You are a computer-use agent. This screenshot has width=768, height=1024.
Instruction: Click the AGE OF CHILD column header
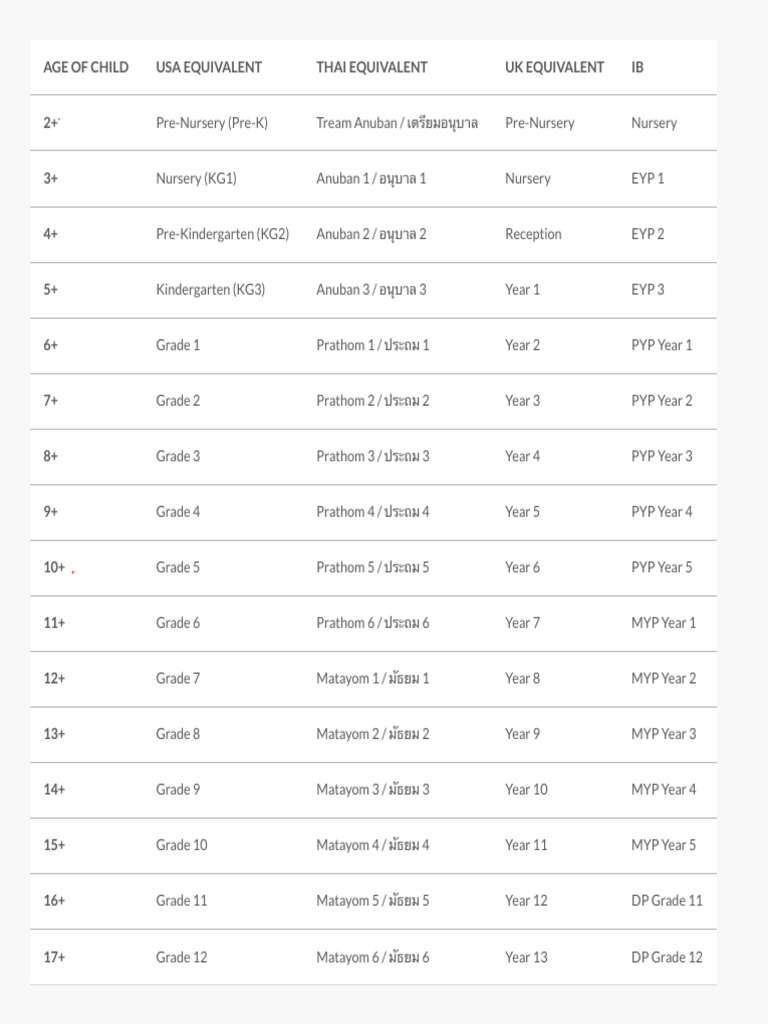coord(86,68)
